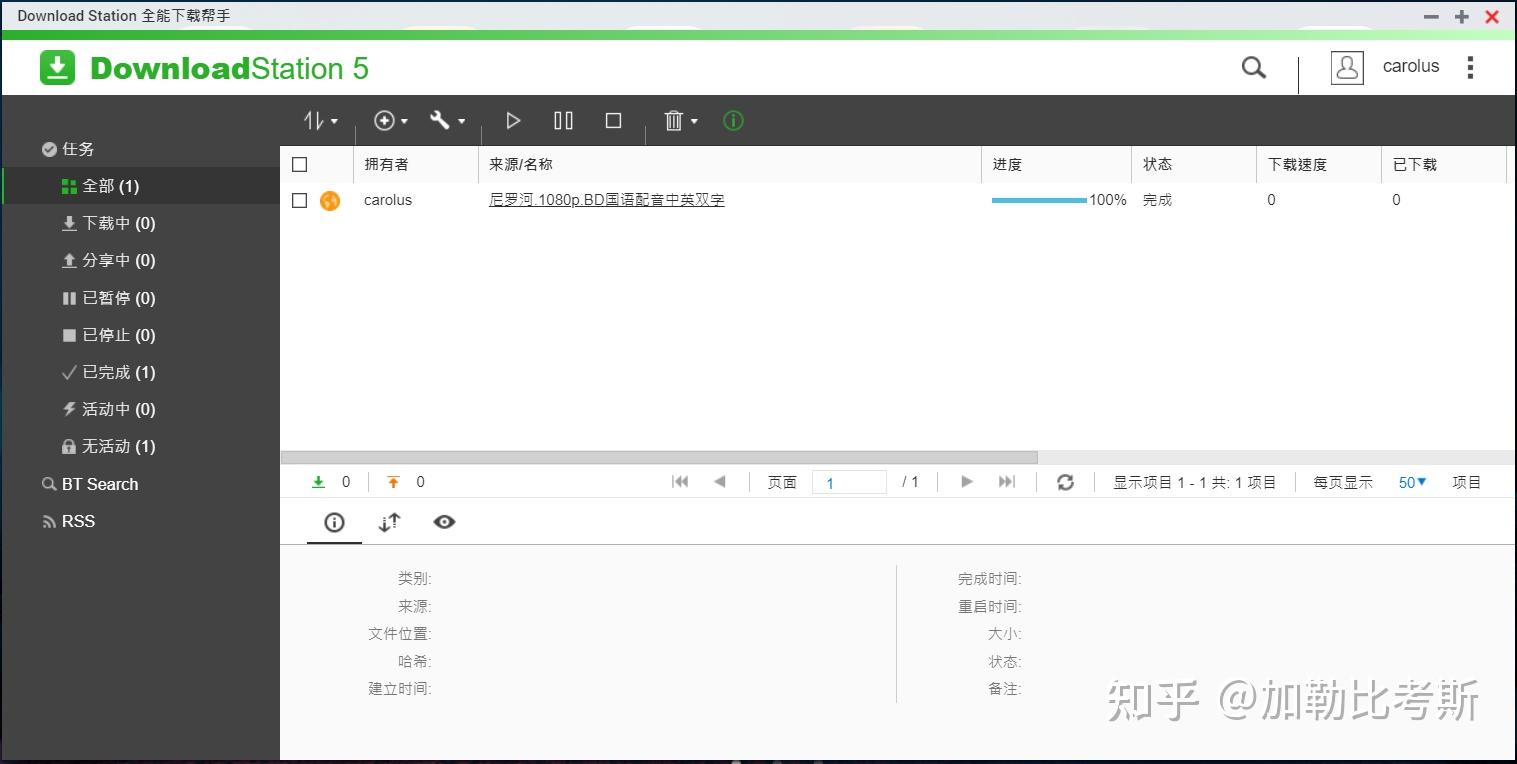Click the refresh icon near page navigation
The image size is (1517, 764).
(x=1066, y=482)
